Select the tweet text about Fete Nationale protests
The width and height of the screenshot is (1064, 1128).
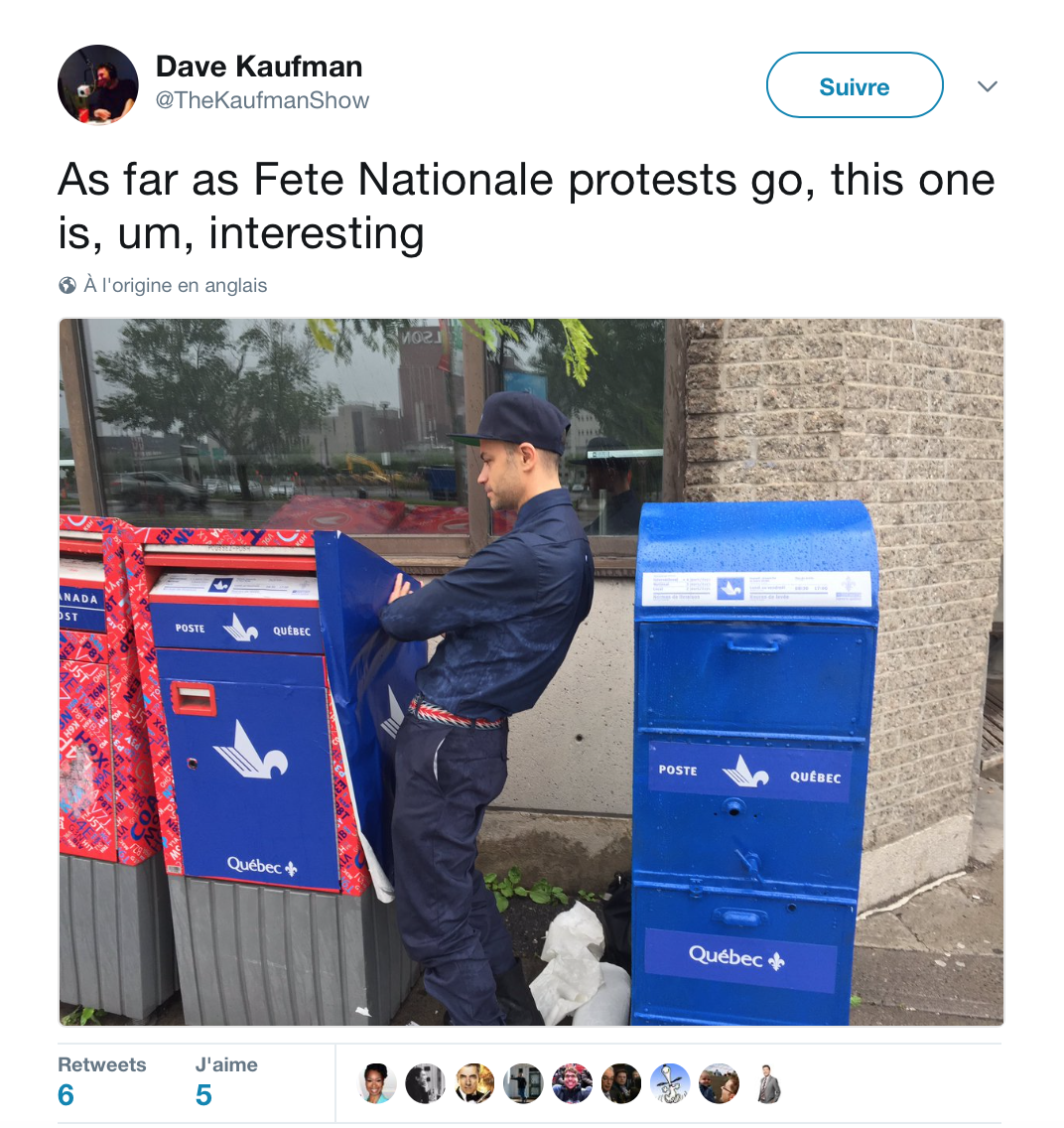click(527, 207)
